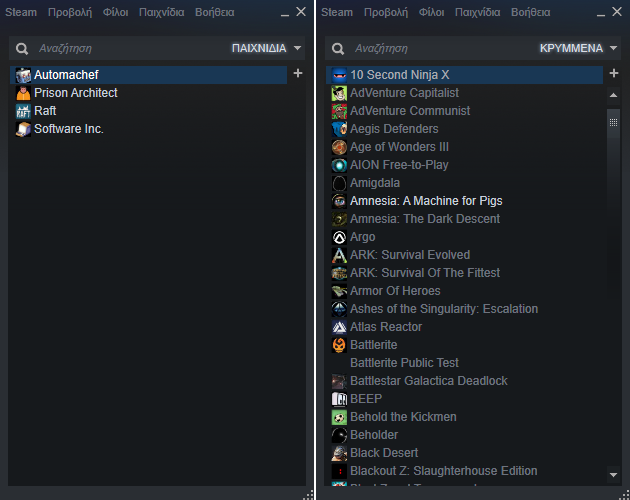Select the Software Inc. row text

[x=69, y=129]
